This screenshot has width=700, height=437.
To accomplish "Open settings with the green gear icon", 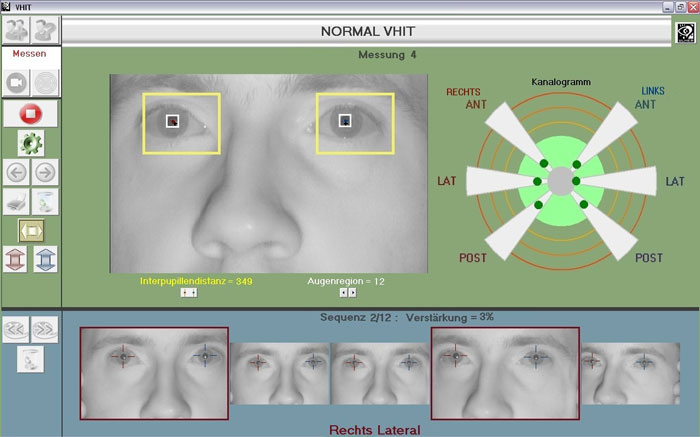I will [x=31, y=143].
